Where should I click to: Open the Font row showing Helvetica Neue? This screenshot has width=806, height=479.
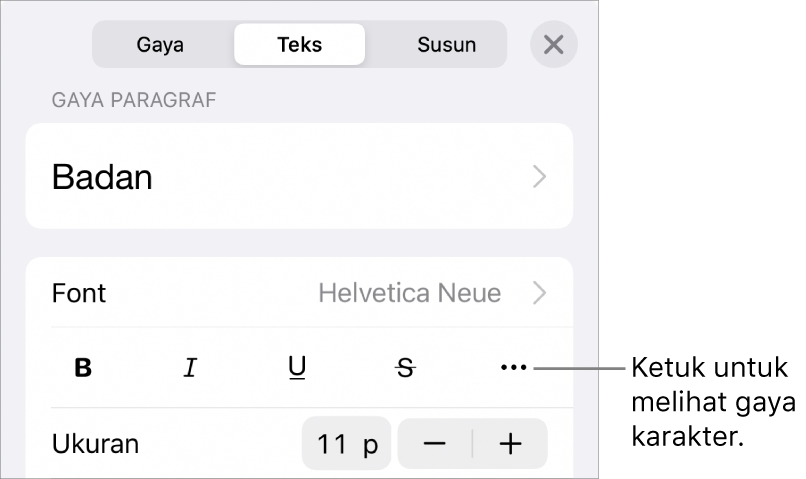pos(299,293)
